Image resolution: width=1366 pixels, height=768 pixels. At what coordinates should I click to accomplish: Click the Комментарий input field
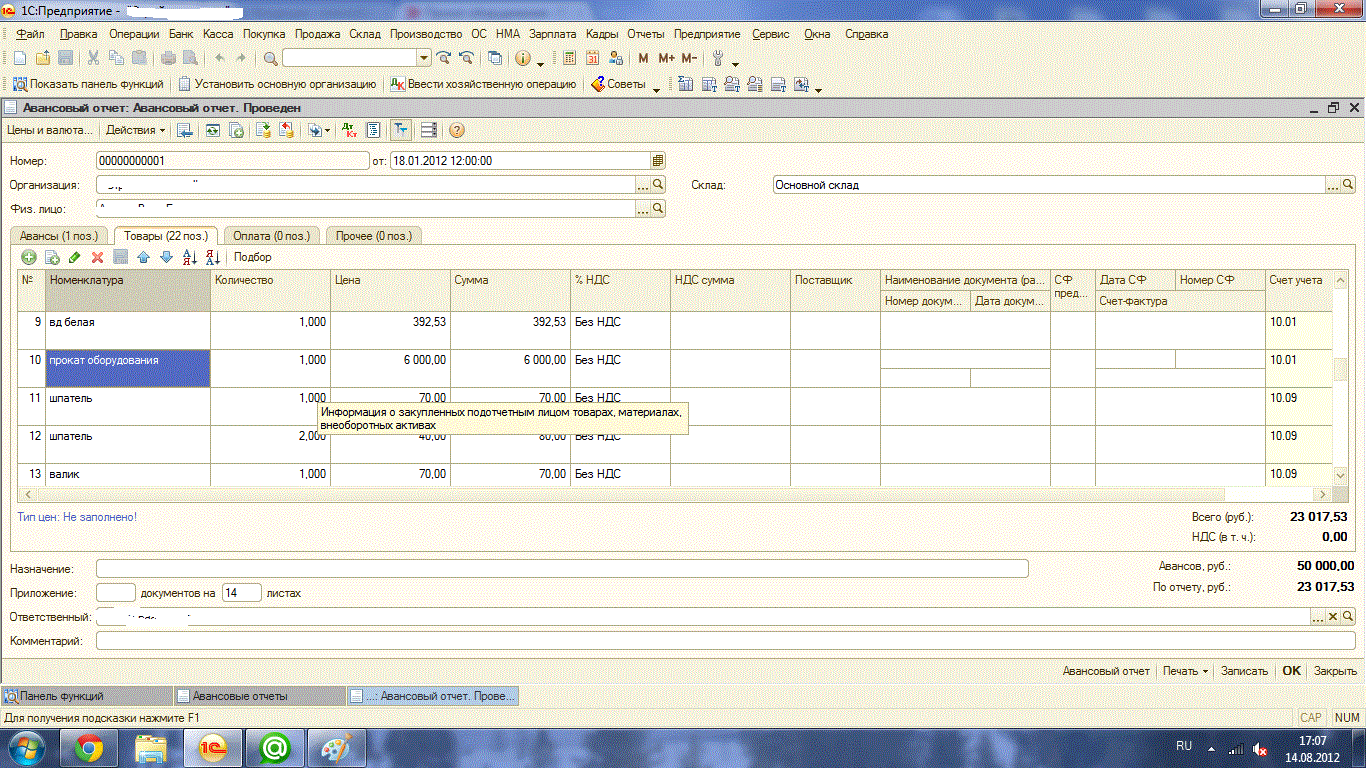[726, 641]
